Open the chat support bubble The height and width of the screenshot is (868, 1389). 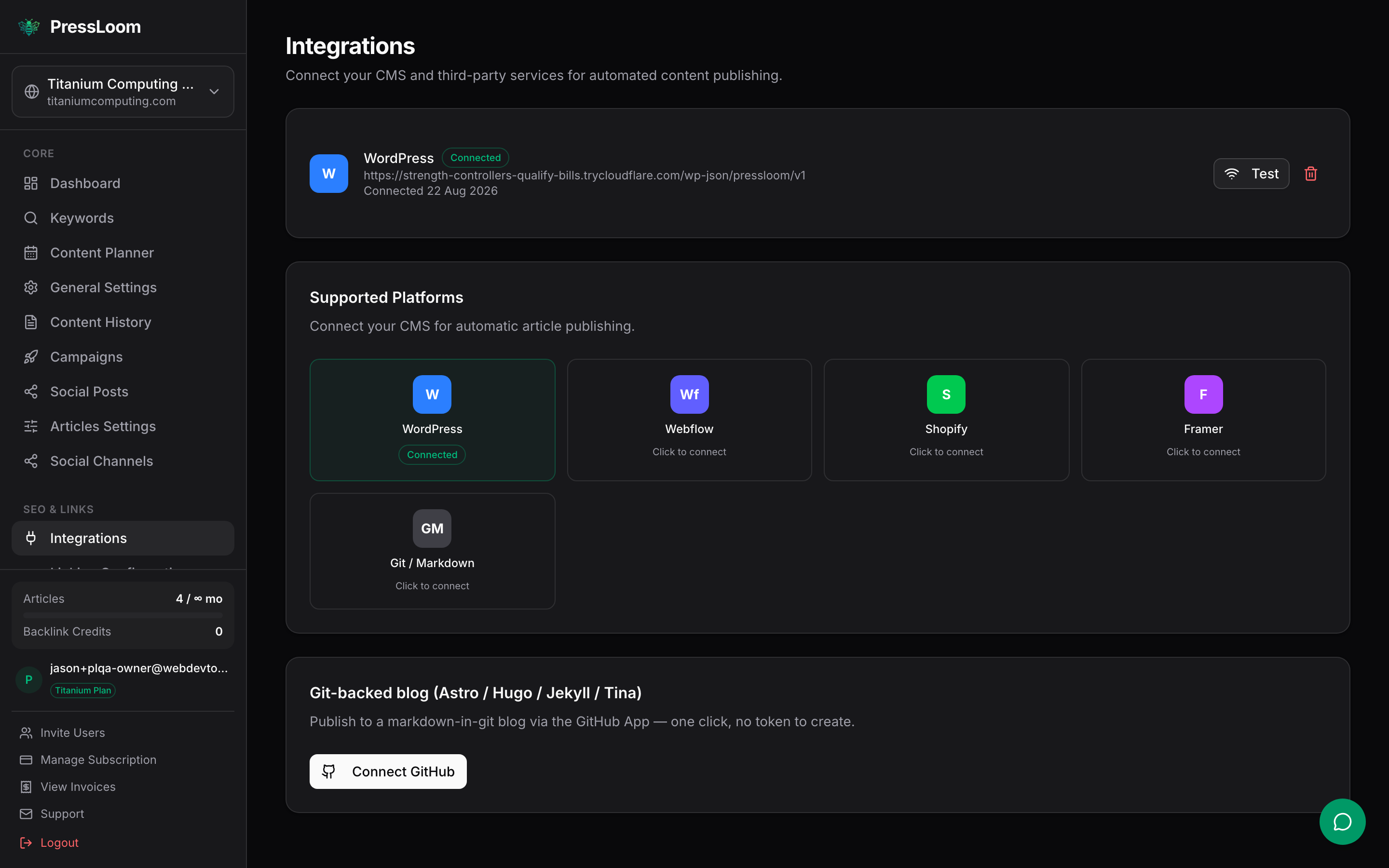click(1343, 822)
